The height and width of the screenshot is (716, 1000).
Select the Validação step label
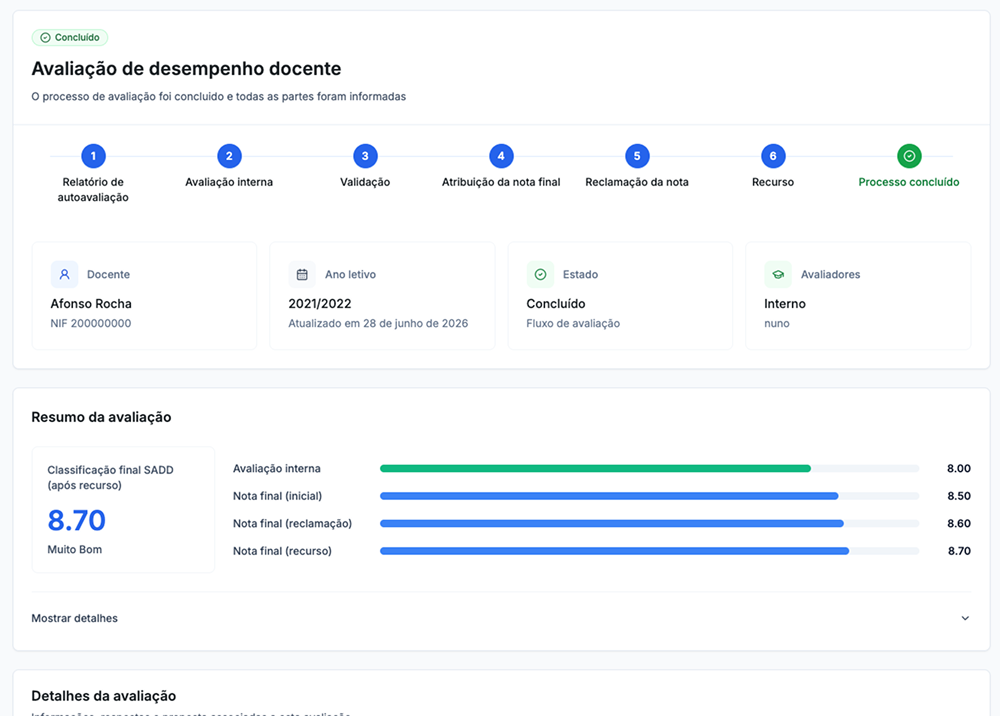point(365,182)
